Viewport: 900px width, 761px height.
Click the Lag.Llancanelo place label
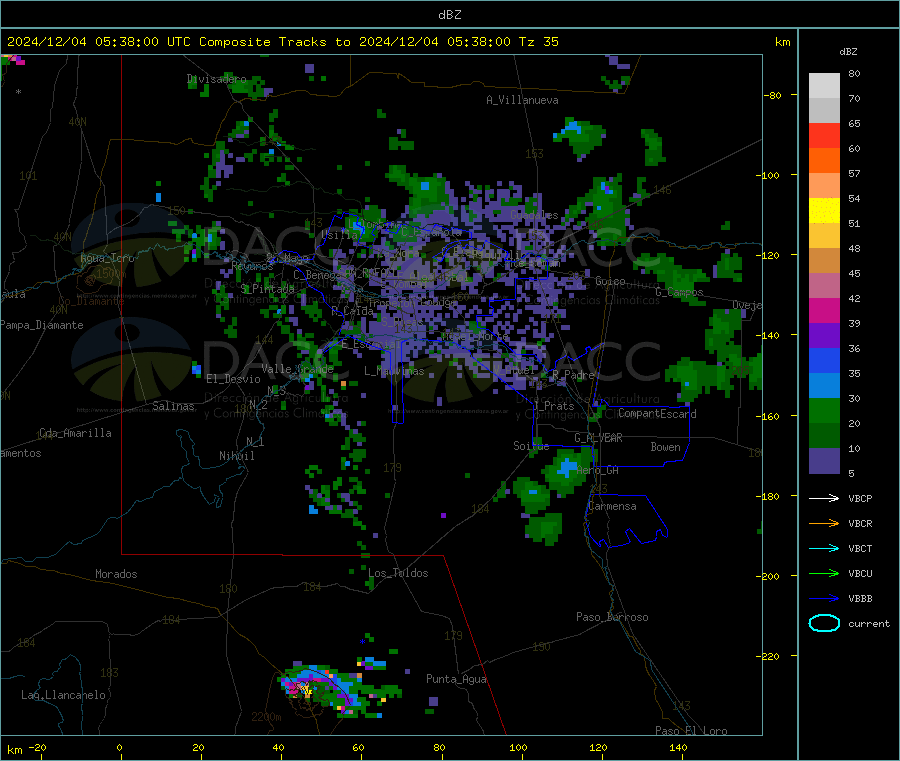(63, 695)
